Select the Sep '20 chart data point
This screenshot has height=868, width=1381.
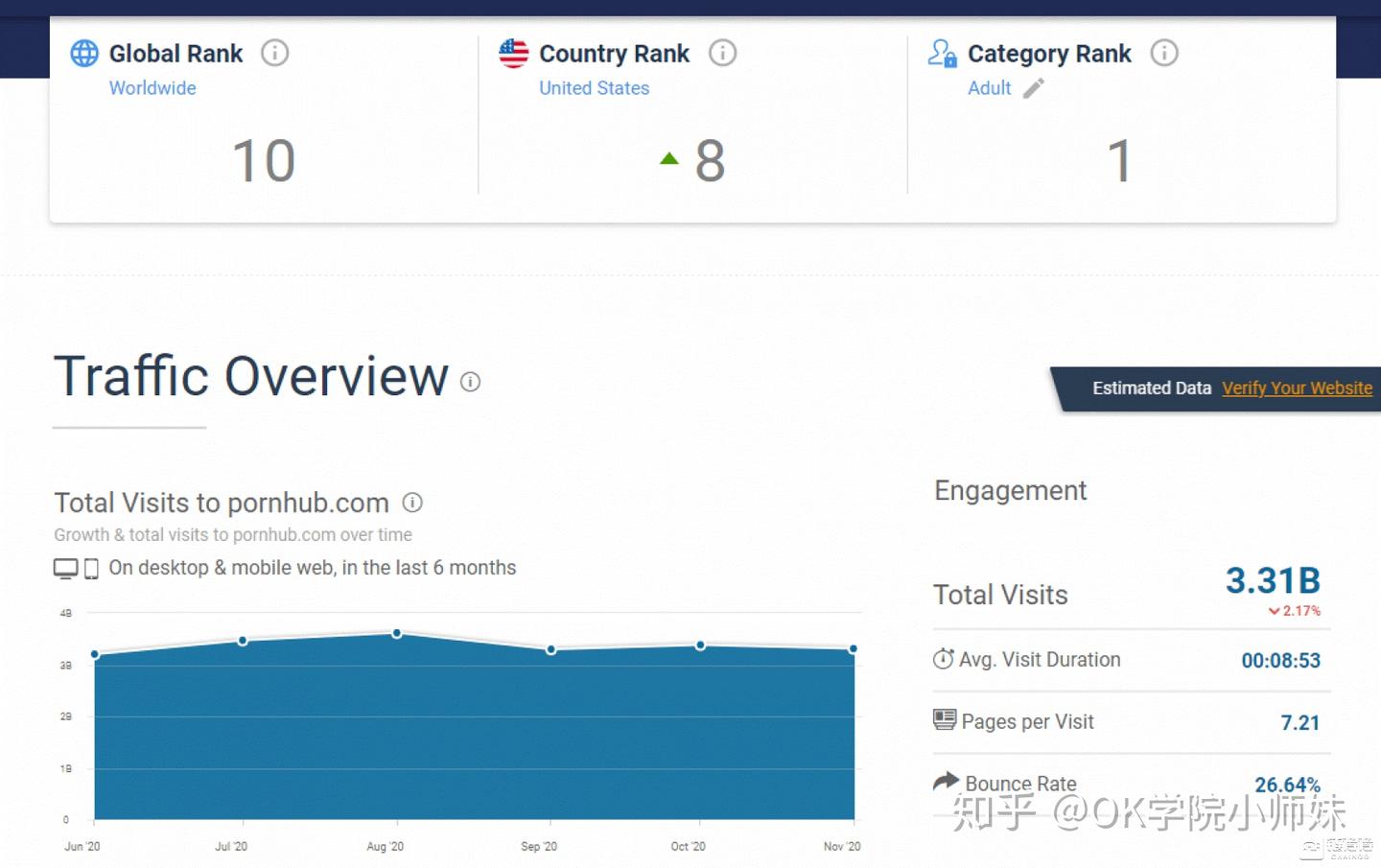(x=550, y=650)
